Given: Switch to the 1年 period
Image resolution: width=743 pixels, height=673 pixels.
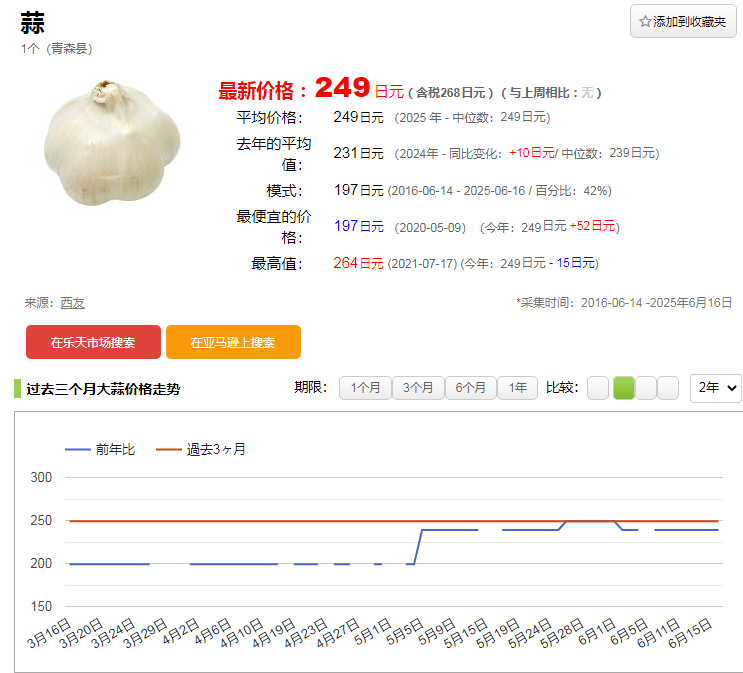Looking at the screenshot, I should (x=517, y=388).
